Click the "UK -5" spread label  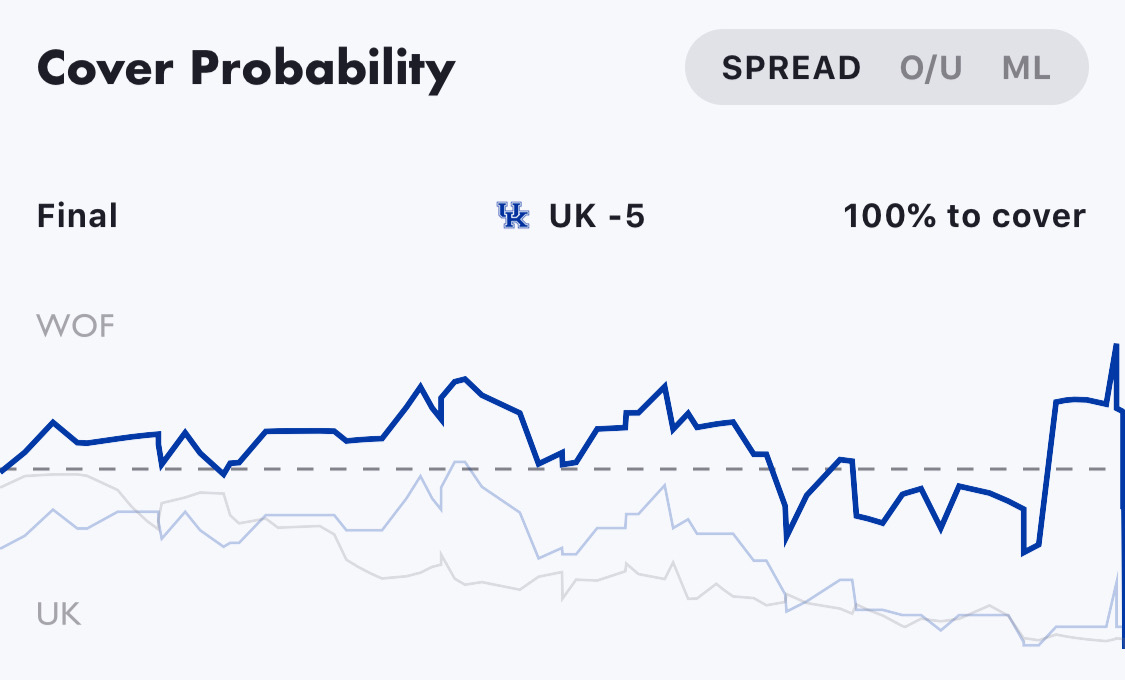click(597, 216)
